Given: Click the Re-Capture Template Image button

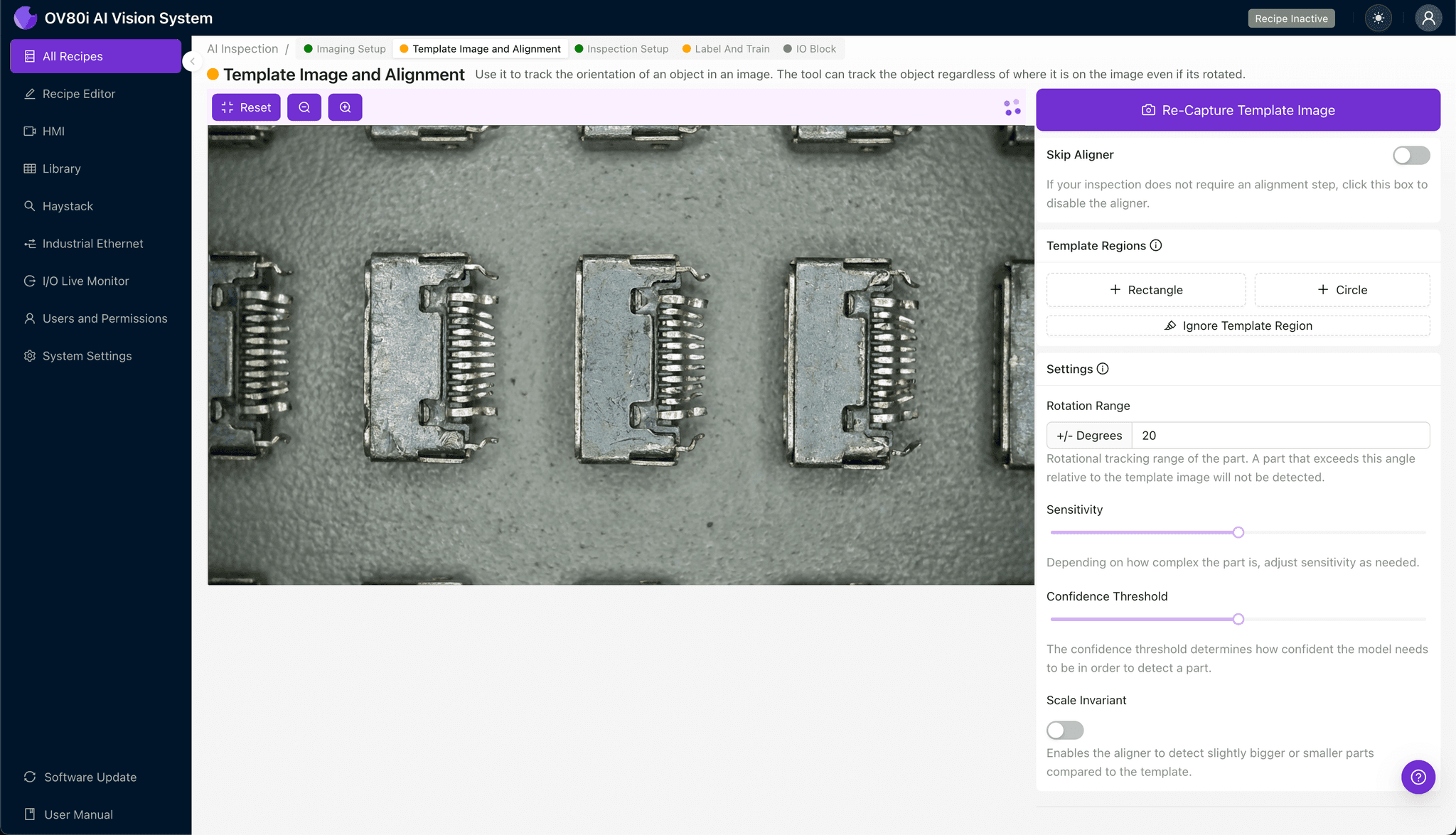Looking at the screenshot, I should coord(1238,110).
